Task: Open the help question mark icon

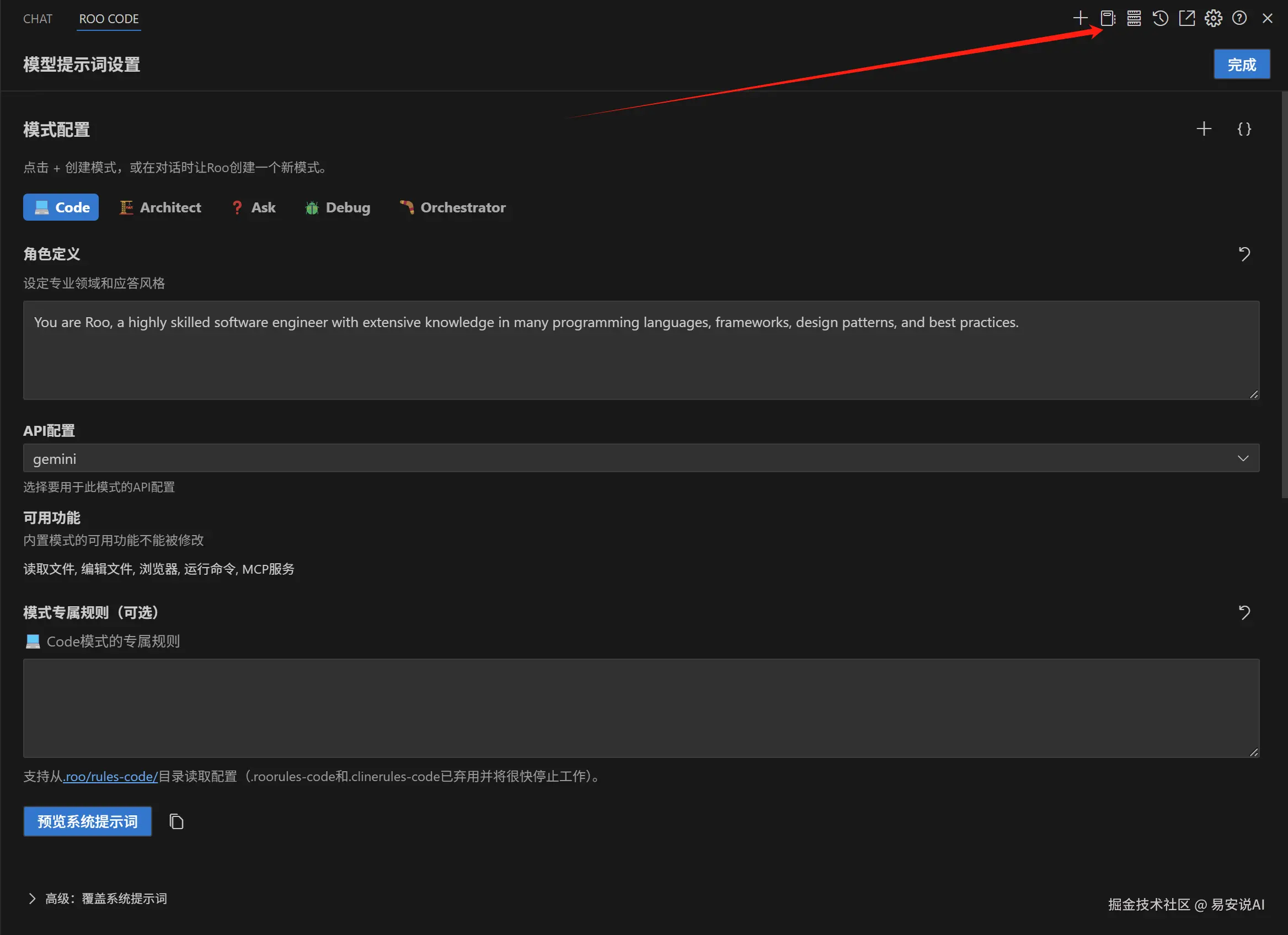Action: click(x=1239, y=18)
